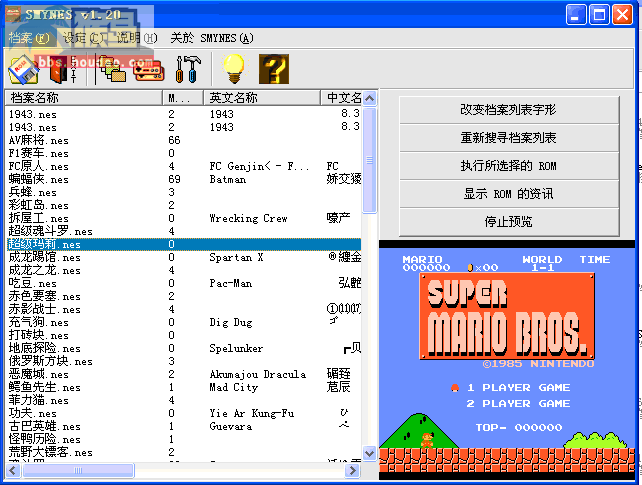Sort by the M... column header
642x485 pixels.
pyautogui.click(x=183, y=98)
